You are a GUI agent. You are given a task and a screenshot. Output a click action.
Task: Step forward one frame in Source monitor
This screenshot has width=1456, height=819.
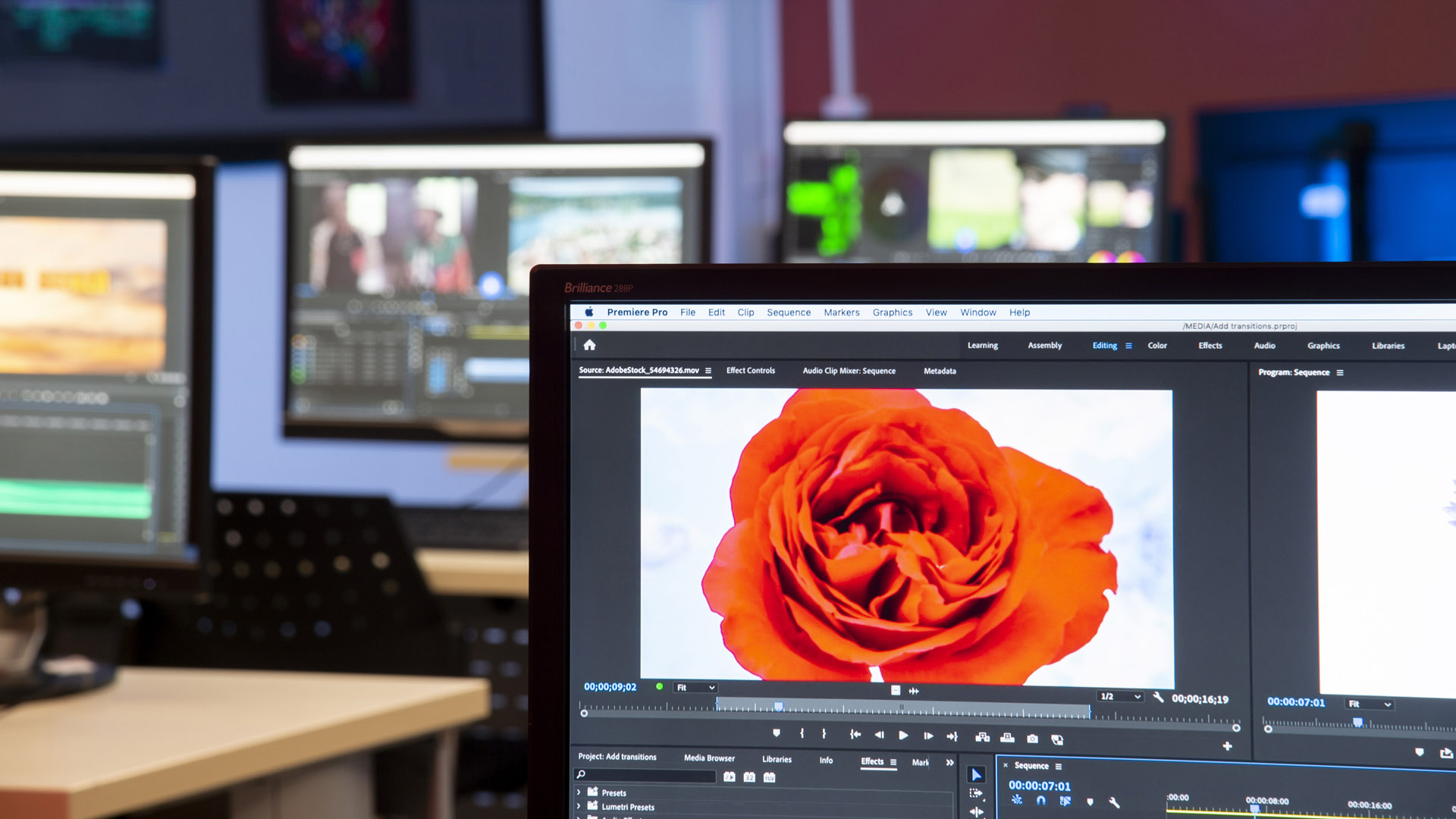[928, 736]
